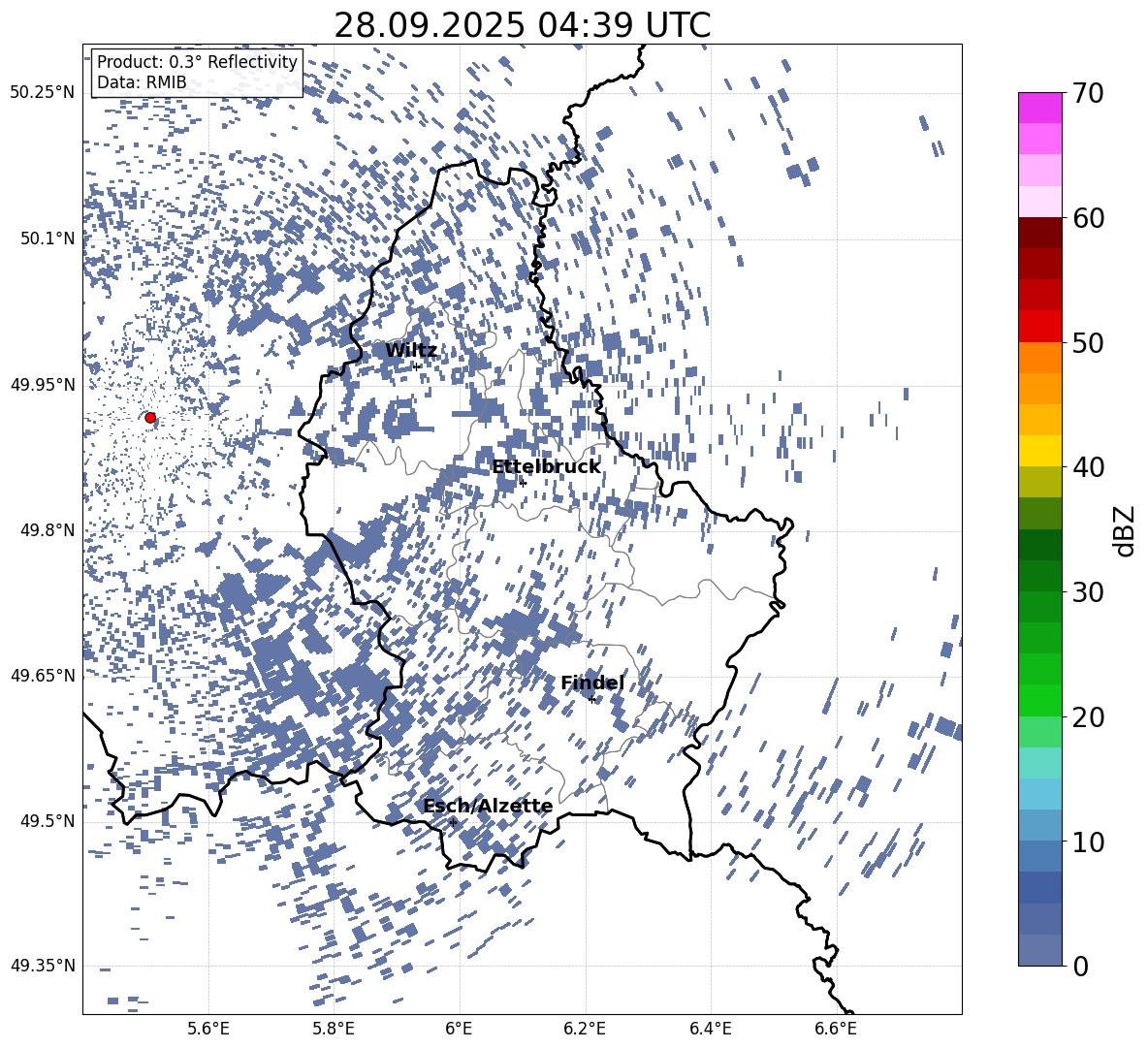The image size is (1148, 1048).
Task: Click the Esch/Alzette station cross marker
Action: coord(453,822)
